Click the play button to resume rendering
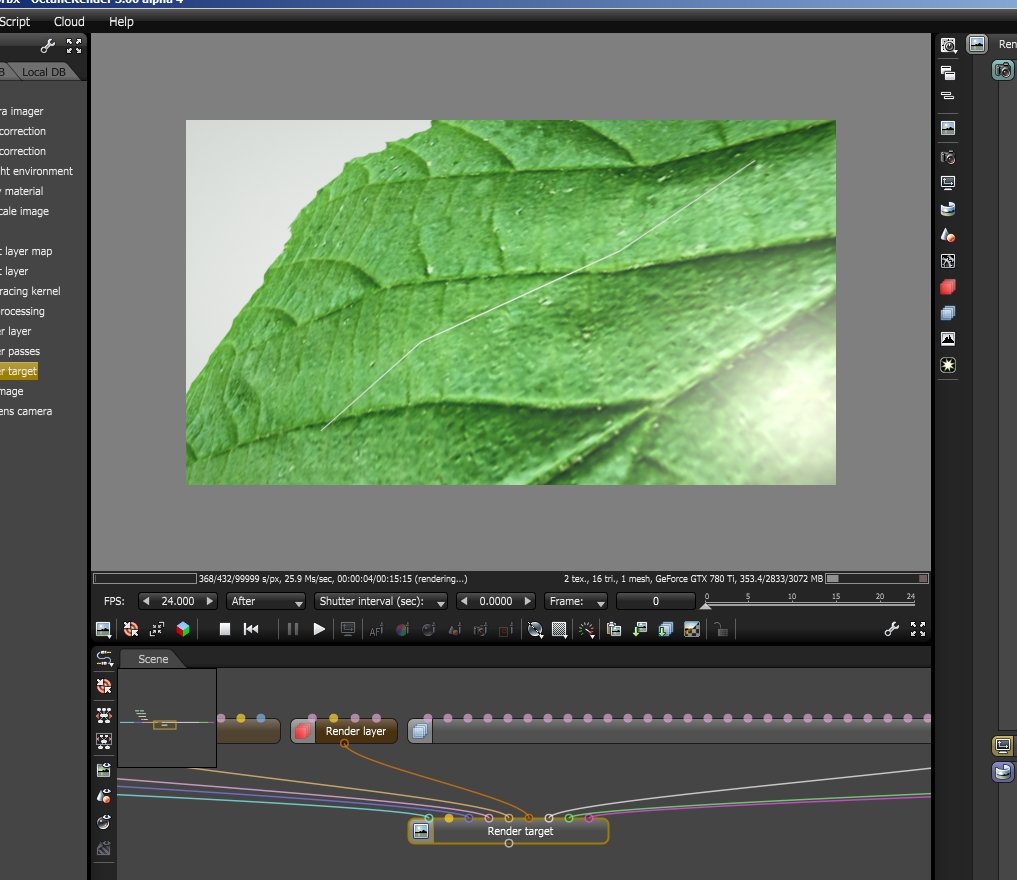Viewport: 1017px width, 880px height. [319, 629]
